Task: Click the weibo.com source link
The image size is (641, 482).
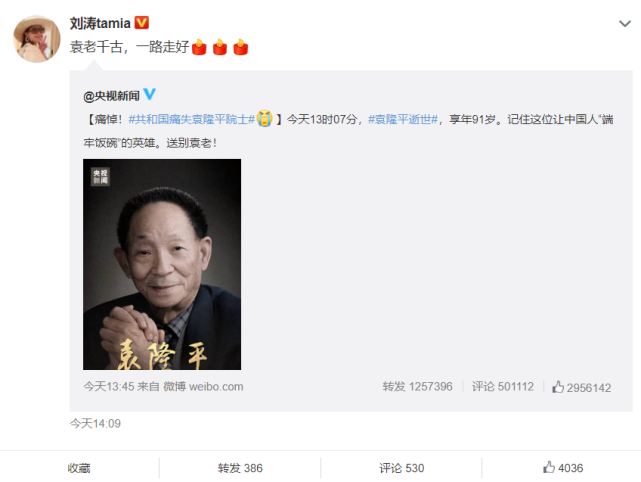Action: click(216, 387)
